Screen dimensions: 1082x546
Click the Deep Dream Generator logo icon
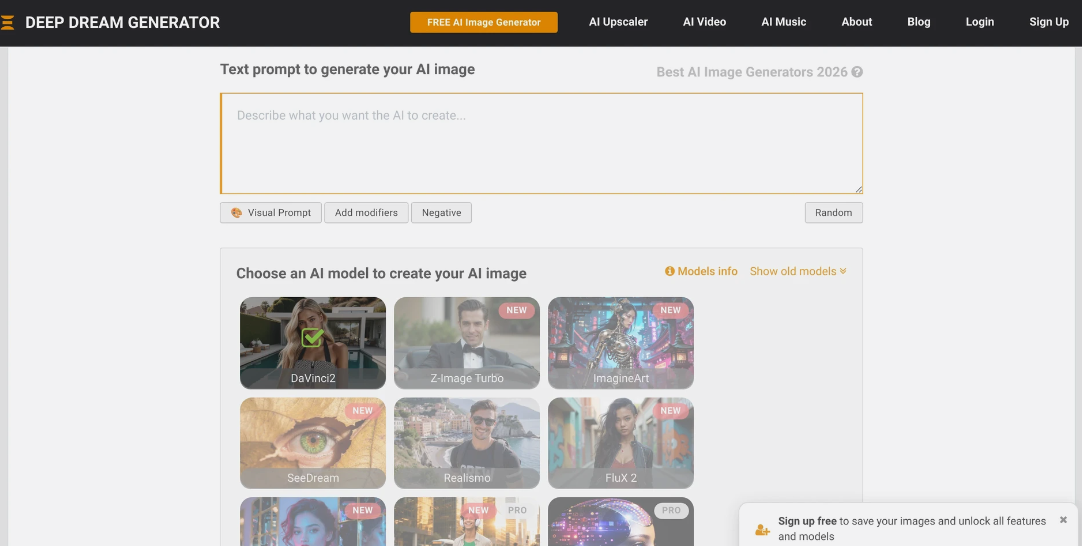coord(8,22)
